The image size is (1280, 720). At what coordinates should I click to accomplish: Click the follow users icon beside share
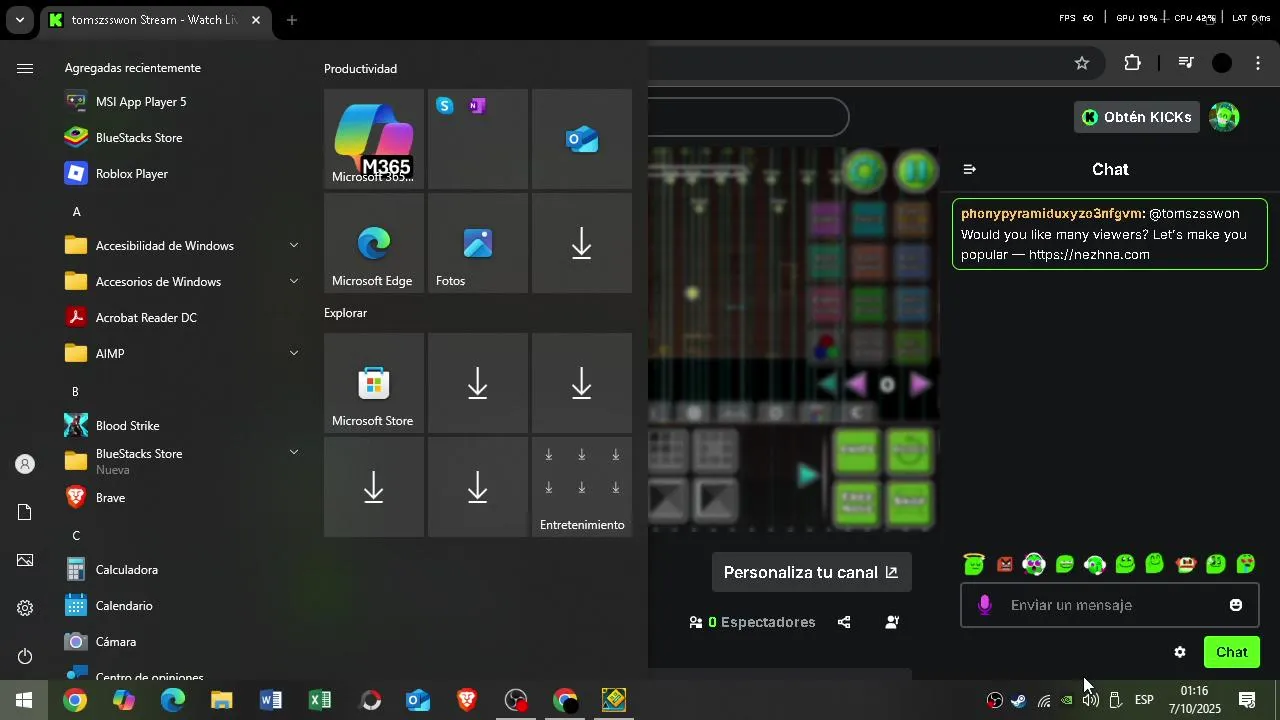[x=892, y=622]
